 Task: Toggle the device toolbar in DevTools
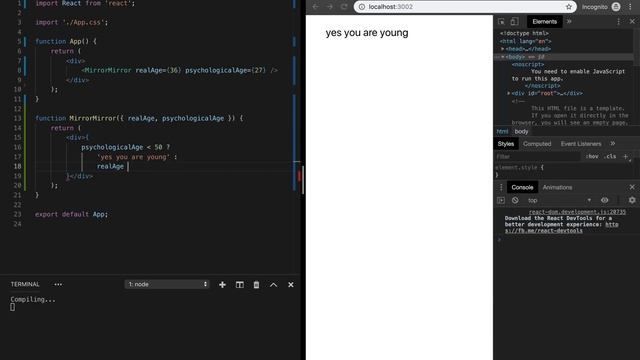(514, 22)
